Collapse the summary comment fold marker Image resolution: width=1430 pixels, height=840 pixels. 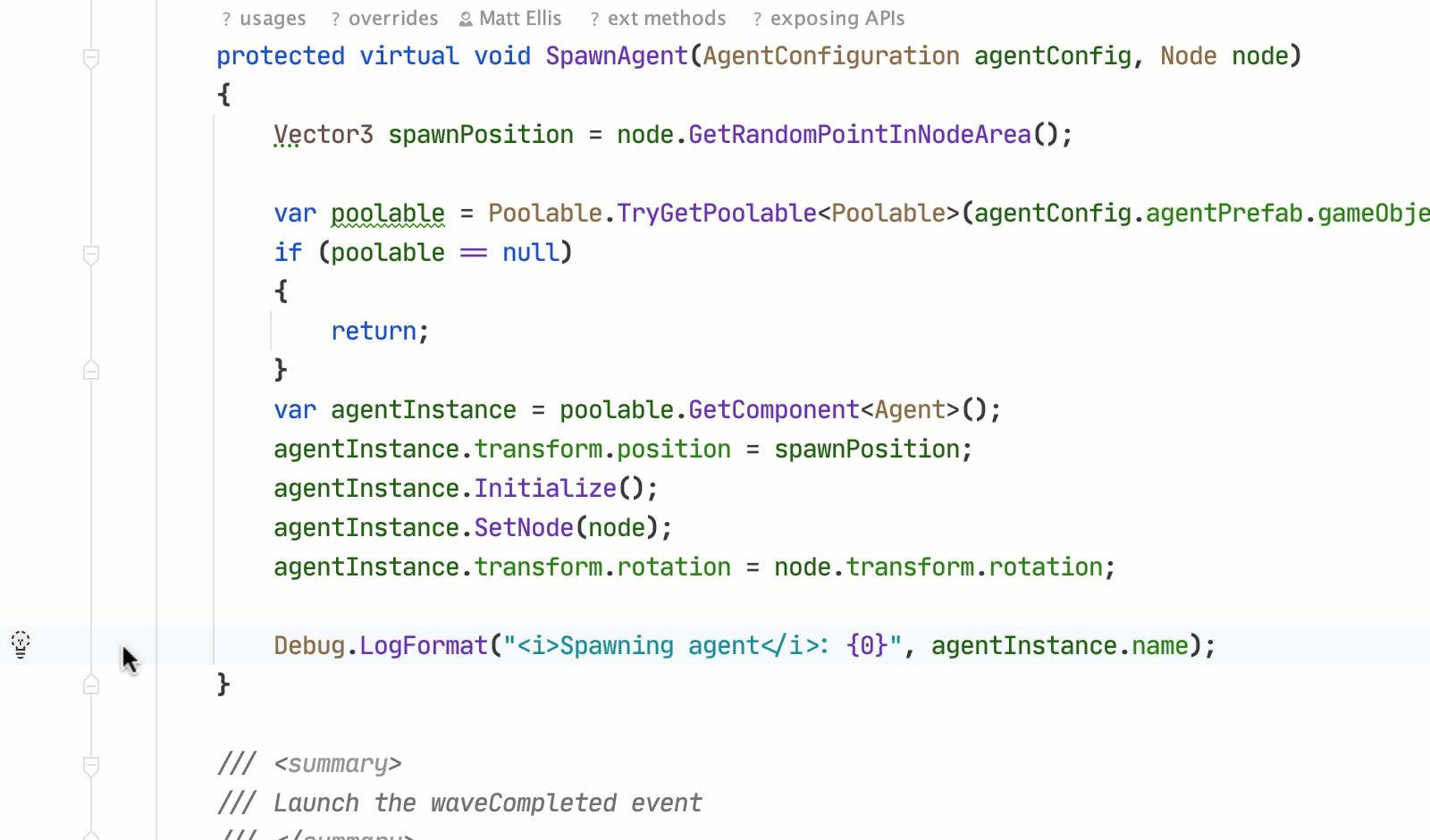(91, 766)
